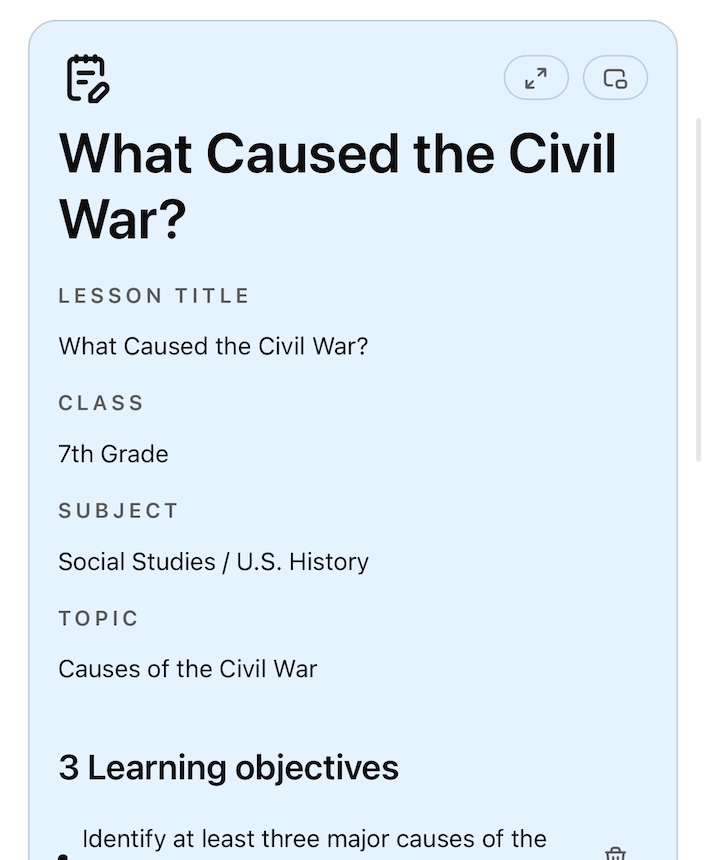Click the TOPIC label

coord(98,618)
